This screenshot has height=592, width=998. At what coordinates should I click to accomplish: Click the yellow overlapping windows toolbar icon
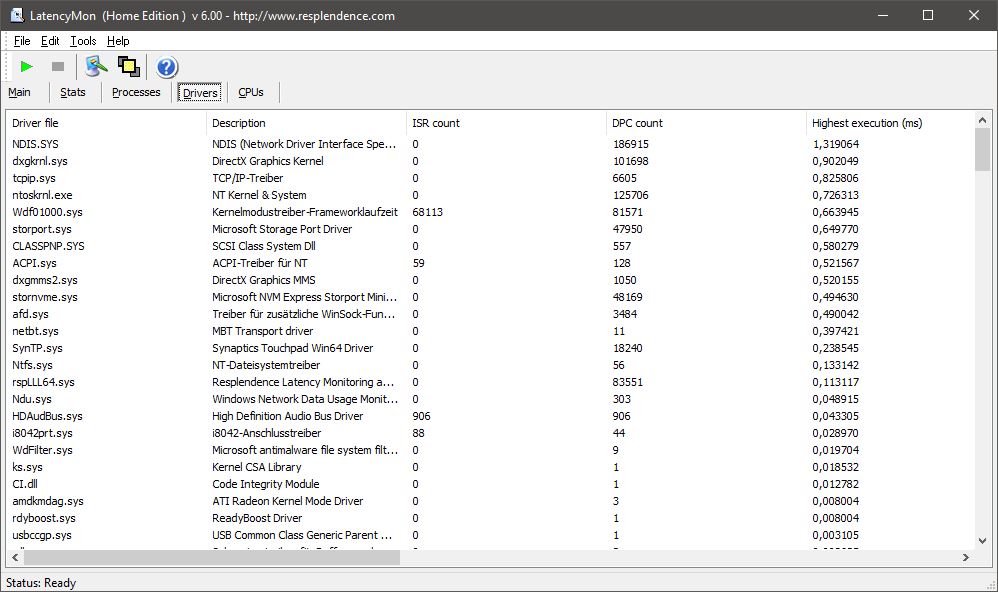[x=128, y=67]
